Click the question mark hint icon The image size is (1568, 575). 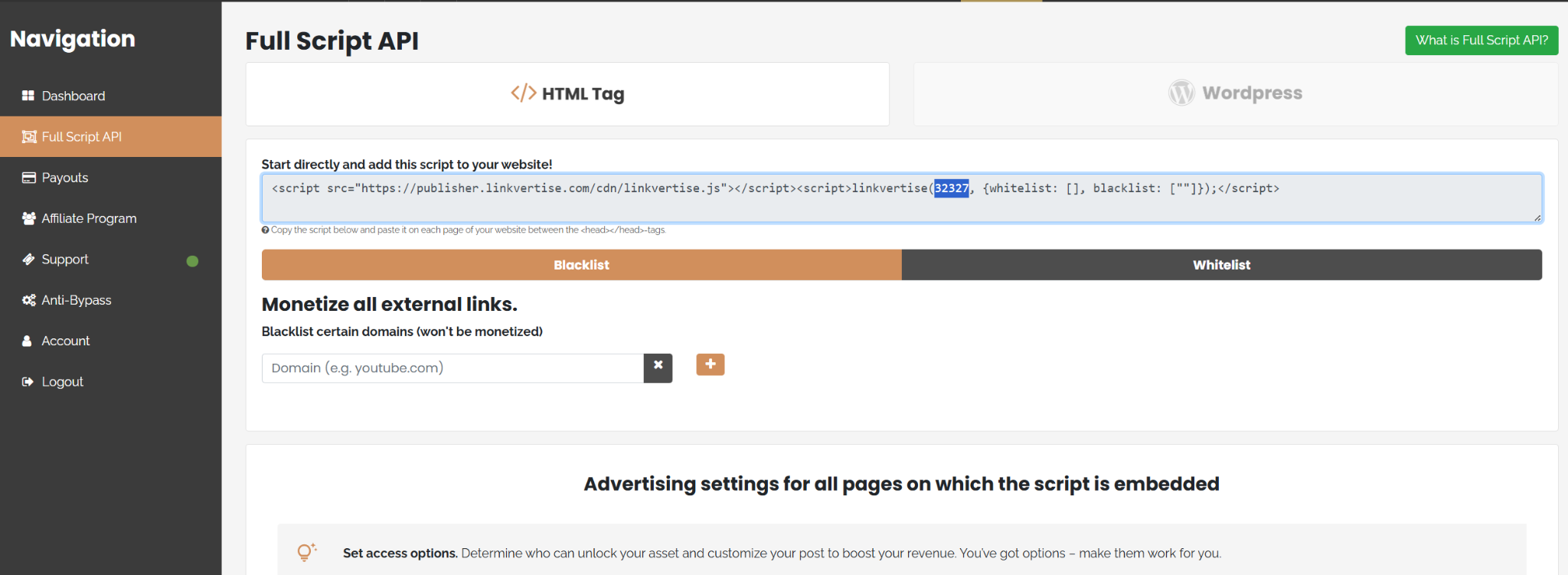pos(265,230)
